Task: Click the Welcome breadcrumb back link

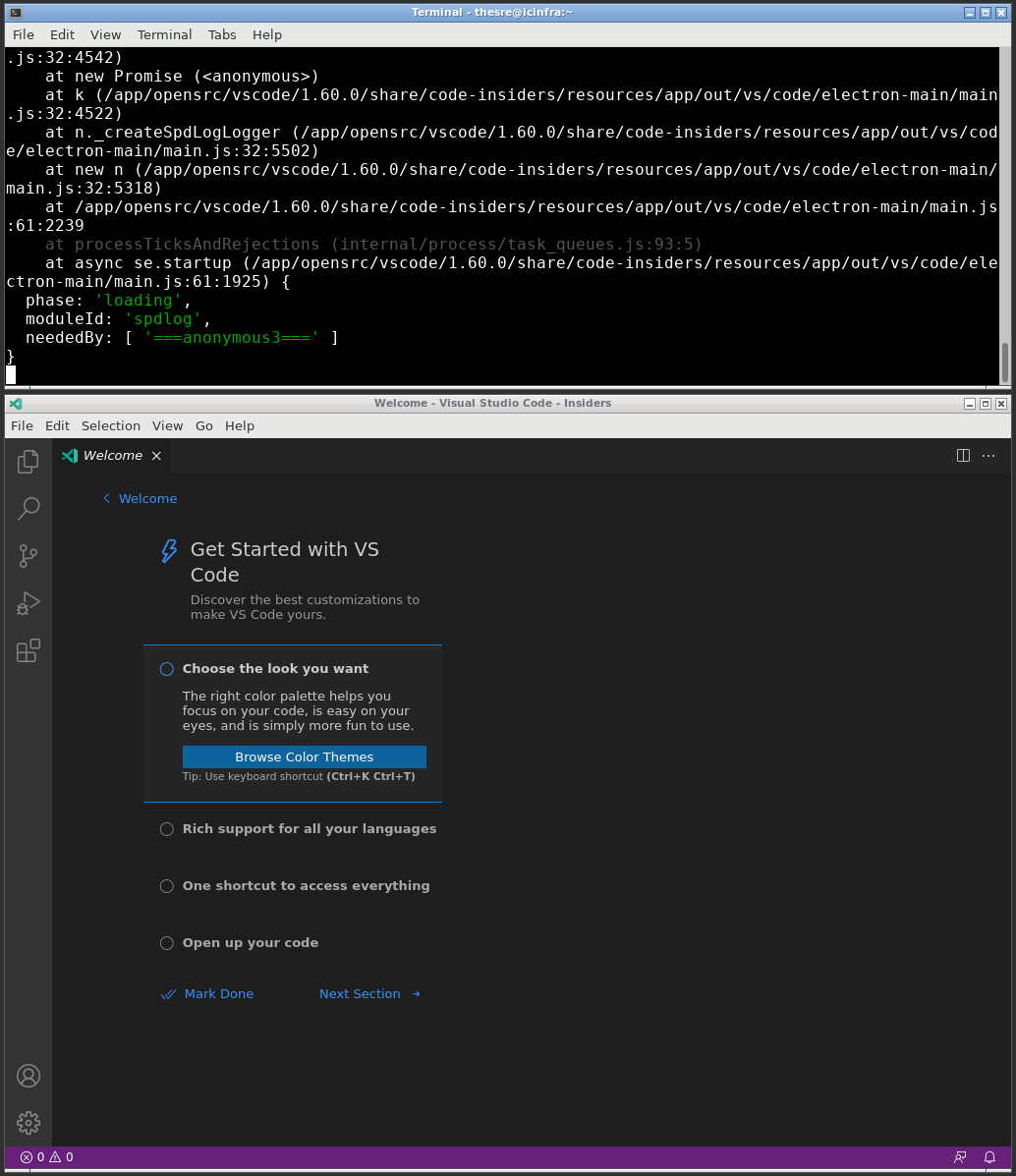Action: 147,498
